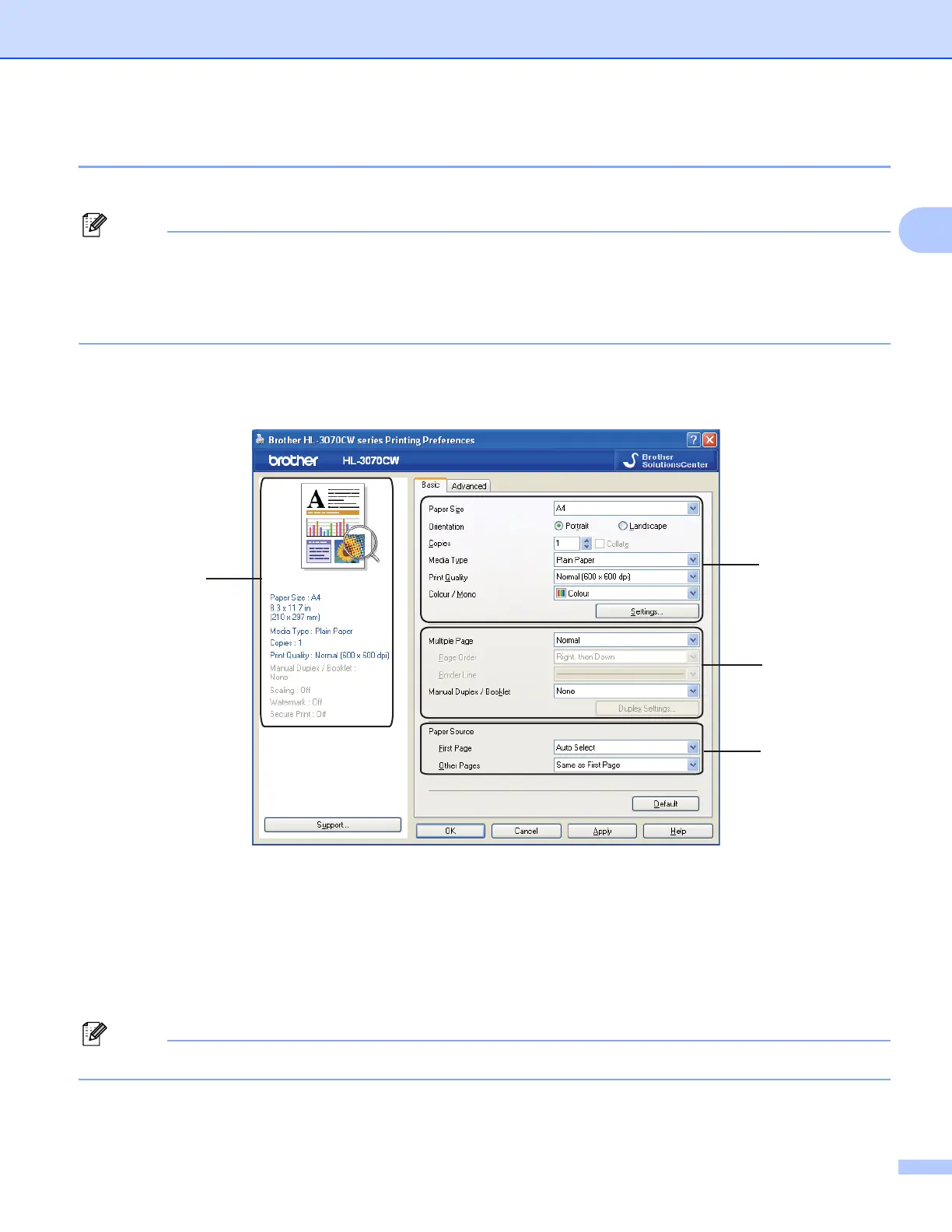
Task: Increase Copies with the up arrow
Action: point(586,541)
